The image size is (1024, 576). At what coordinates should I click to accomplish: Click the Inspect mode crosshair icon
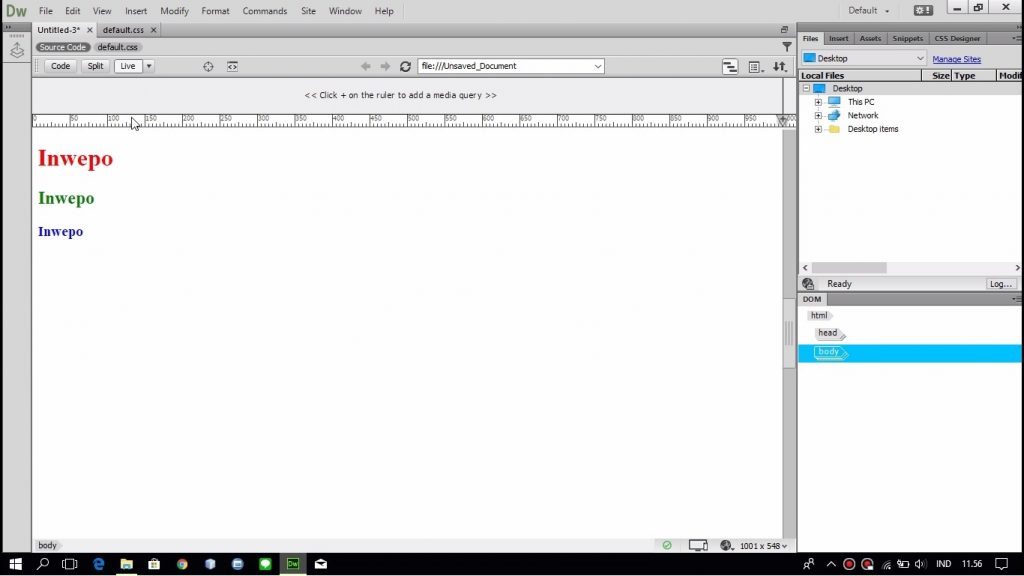(x=208, y=67)
